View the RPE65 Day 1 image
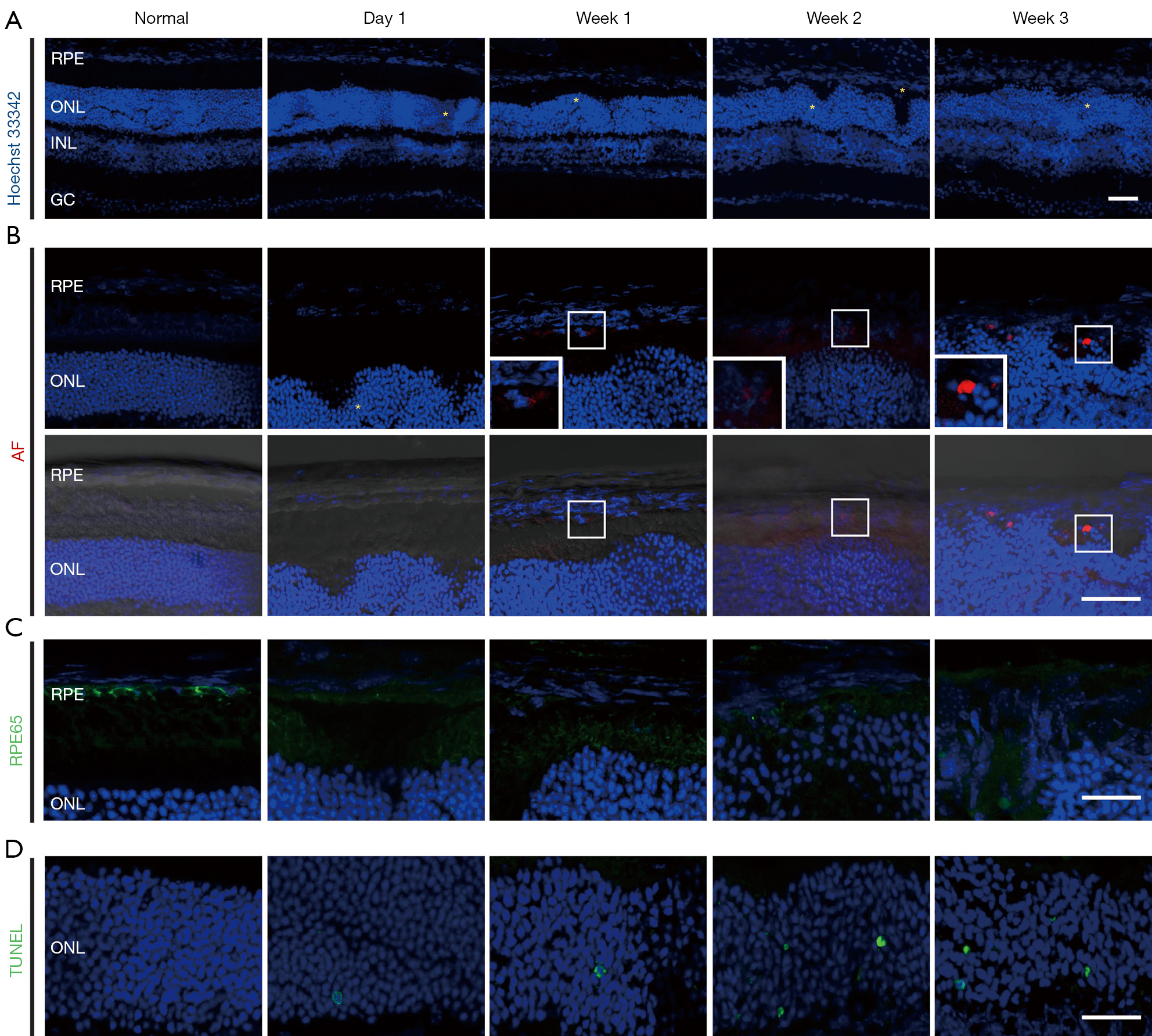The image size is (1152, 1036). click(376, 730)
